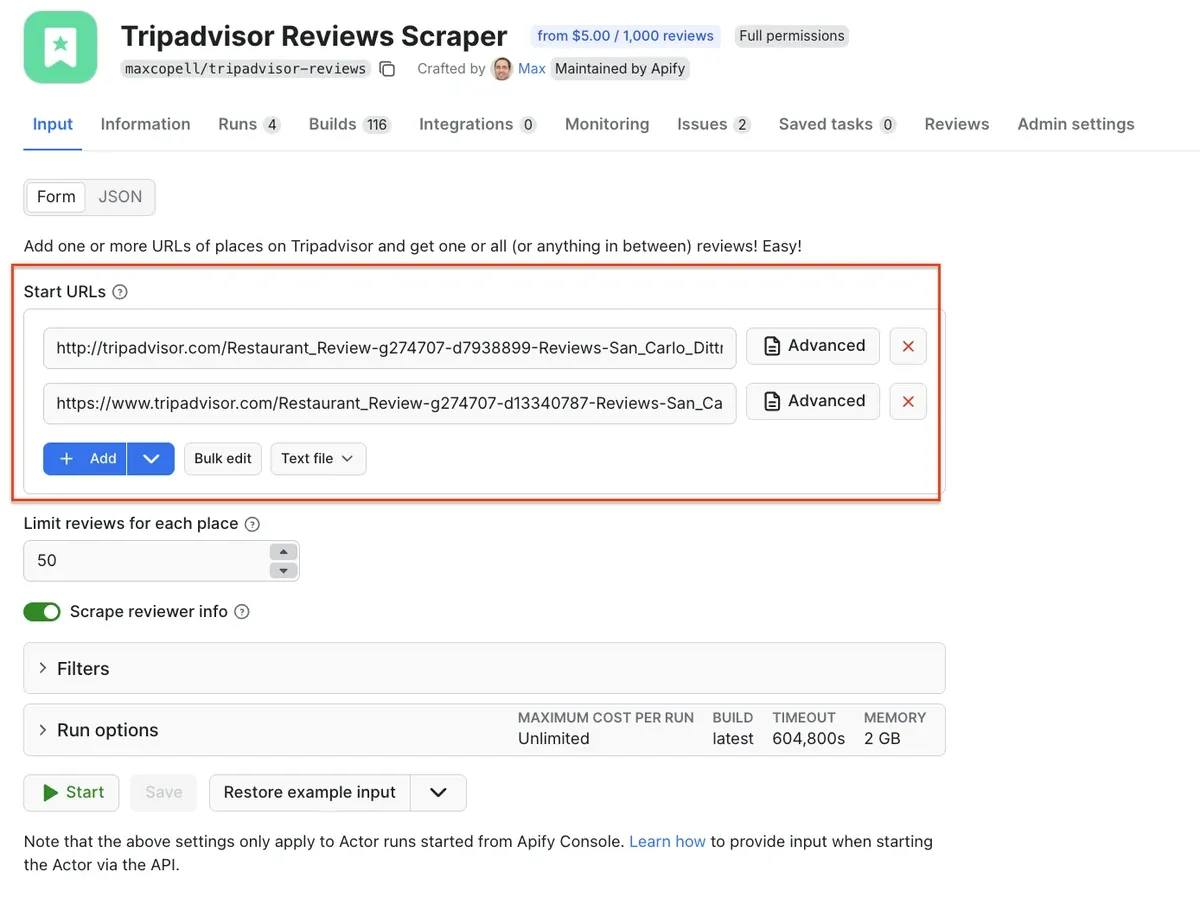Open Max's author profile link

click(x=532, y=69)
